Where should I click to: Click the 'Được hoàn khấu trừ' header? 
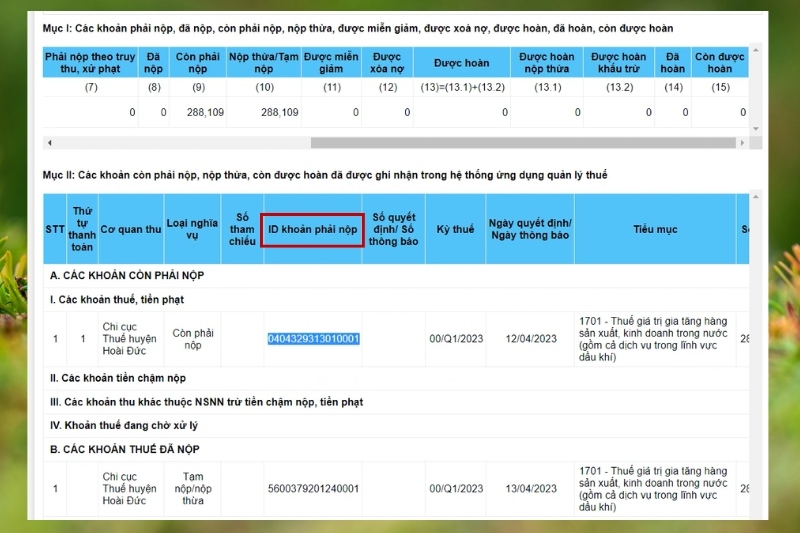(x=618, y=62)
